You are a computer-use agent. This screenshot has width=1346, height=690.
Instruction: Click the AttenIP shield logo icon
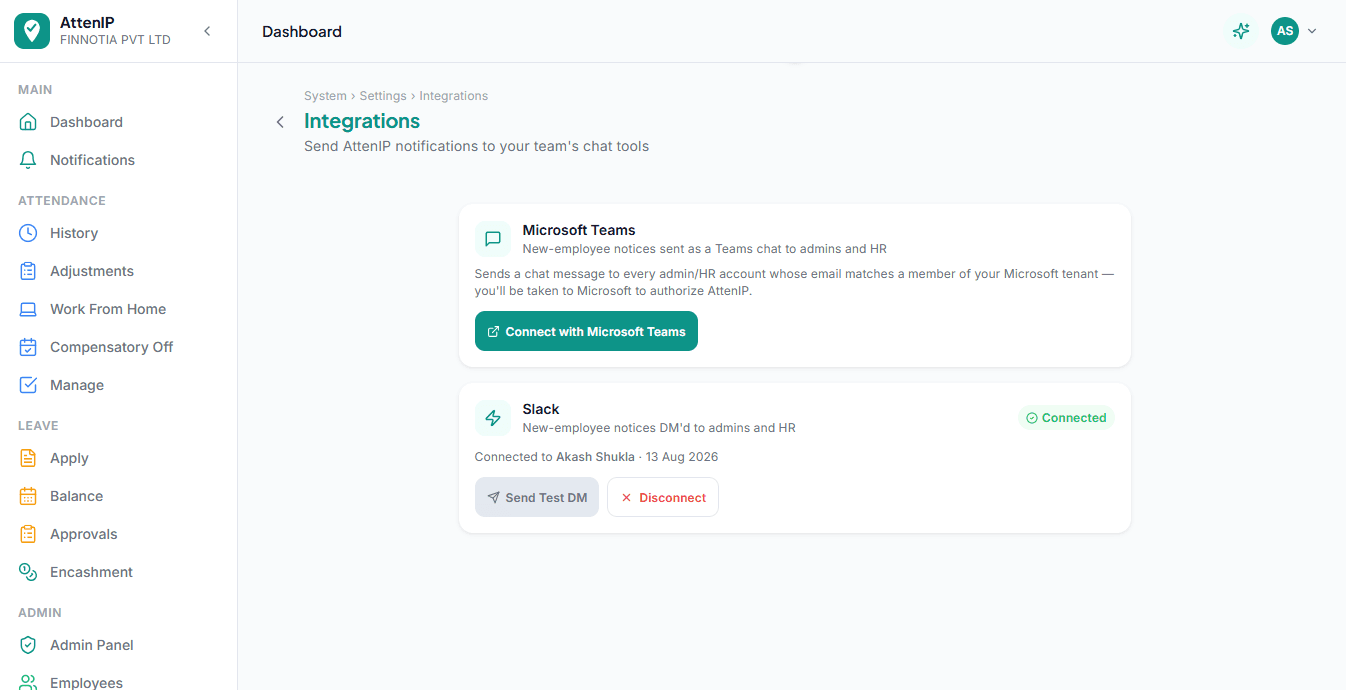click(32, 31)
